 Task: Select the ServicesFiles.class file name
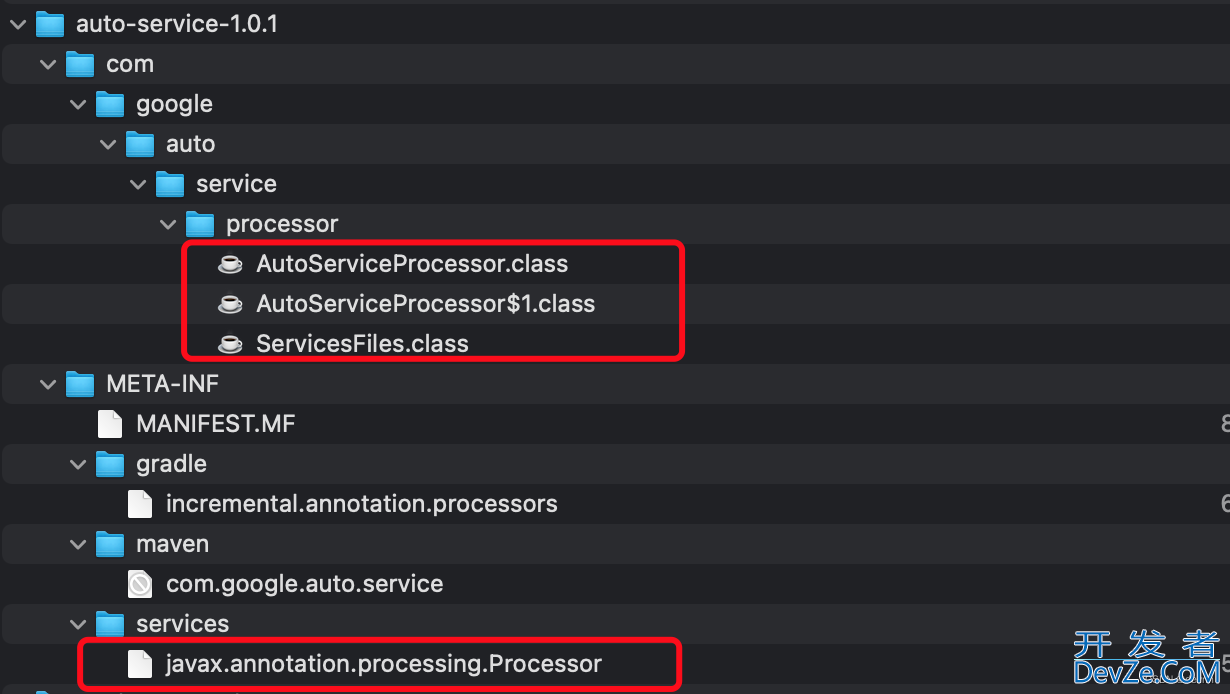(362, 344)
